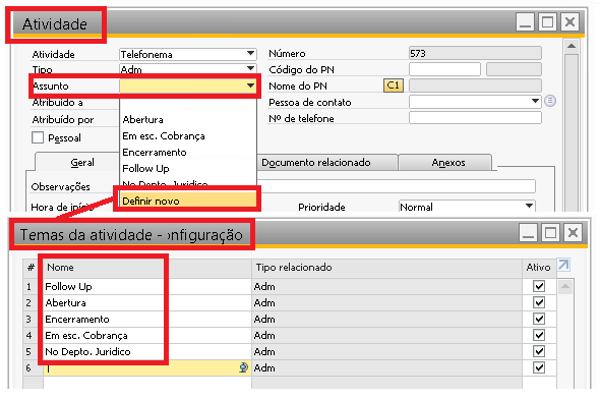600x396 pixels.
Task: Select the Follow Up name cell in row 1
Action: pyautogui.click(x=147, y=286)
